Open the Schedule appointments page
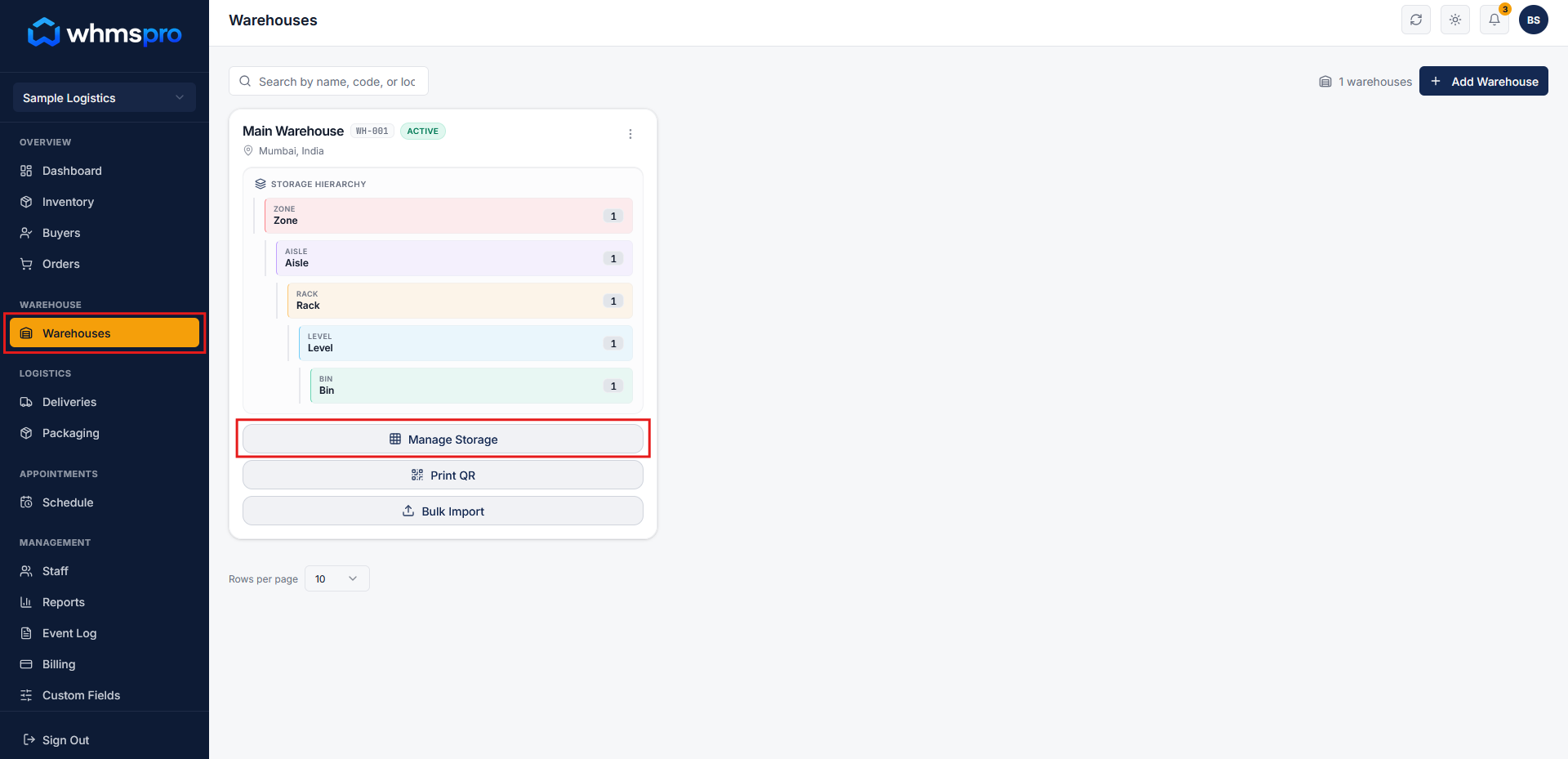Screen dimensions: 1568x759 (105, 502)
